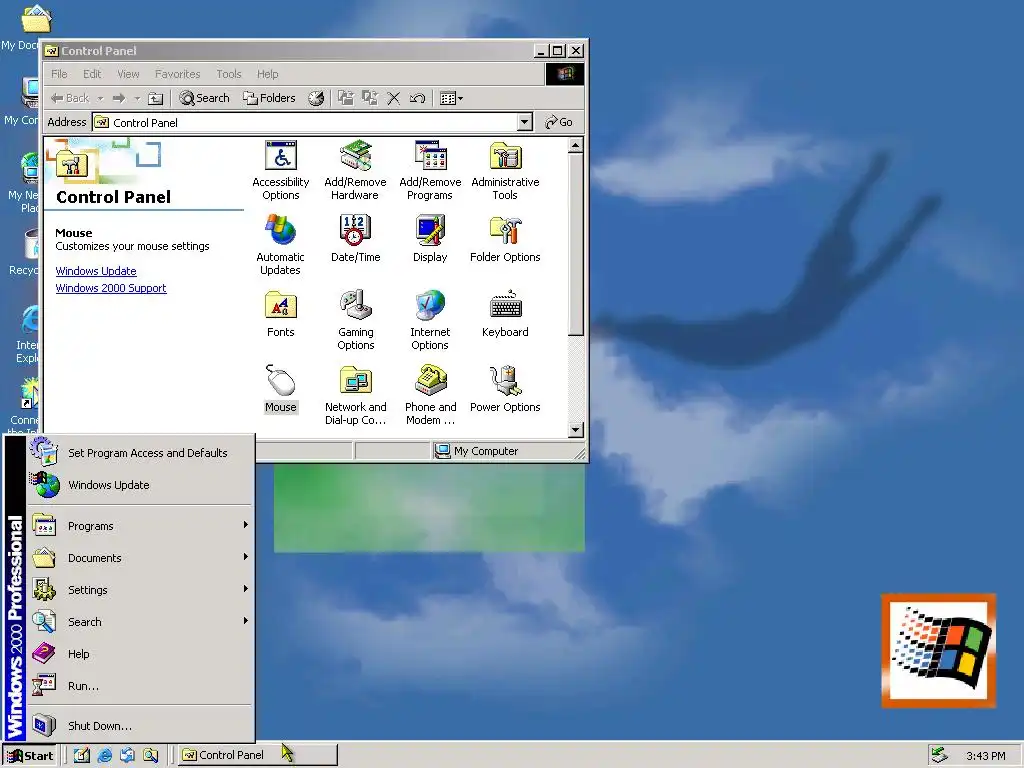The image size is (1024, 768).
Task: Select Help in the Start menu
Action: pyautogui.click(x=140, y=654)
